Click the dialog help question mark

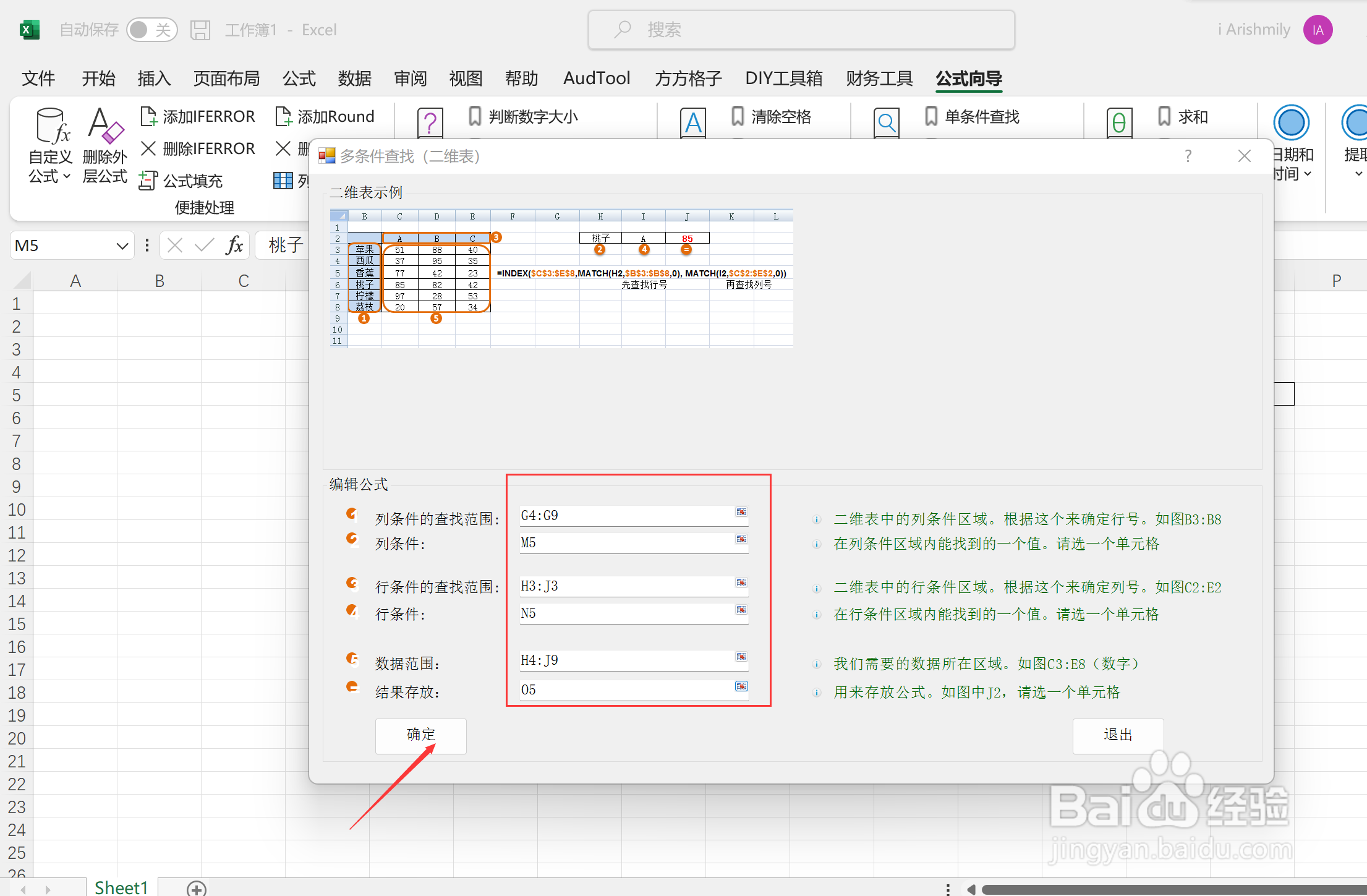coord(1188,156)
